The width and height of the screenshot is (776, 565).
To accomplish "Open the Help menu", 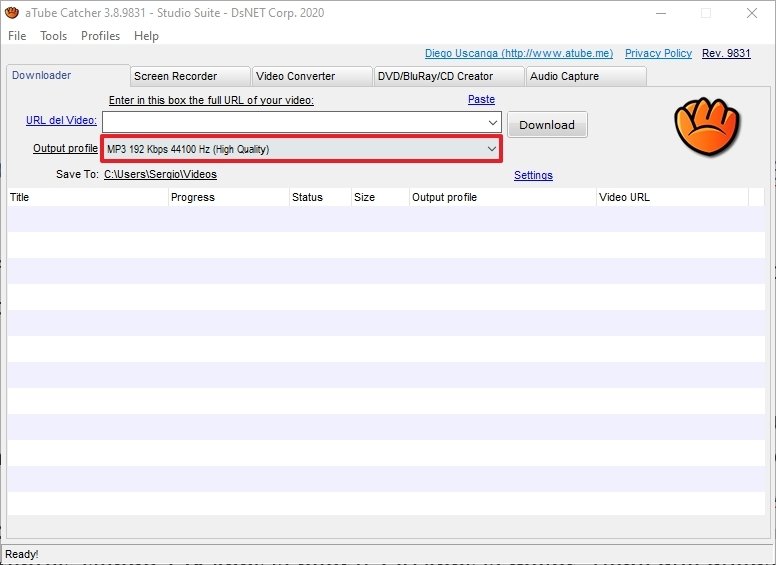I will pyautogui.click(x=146, y=36).
